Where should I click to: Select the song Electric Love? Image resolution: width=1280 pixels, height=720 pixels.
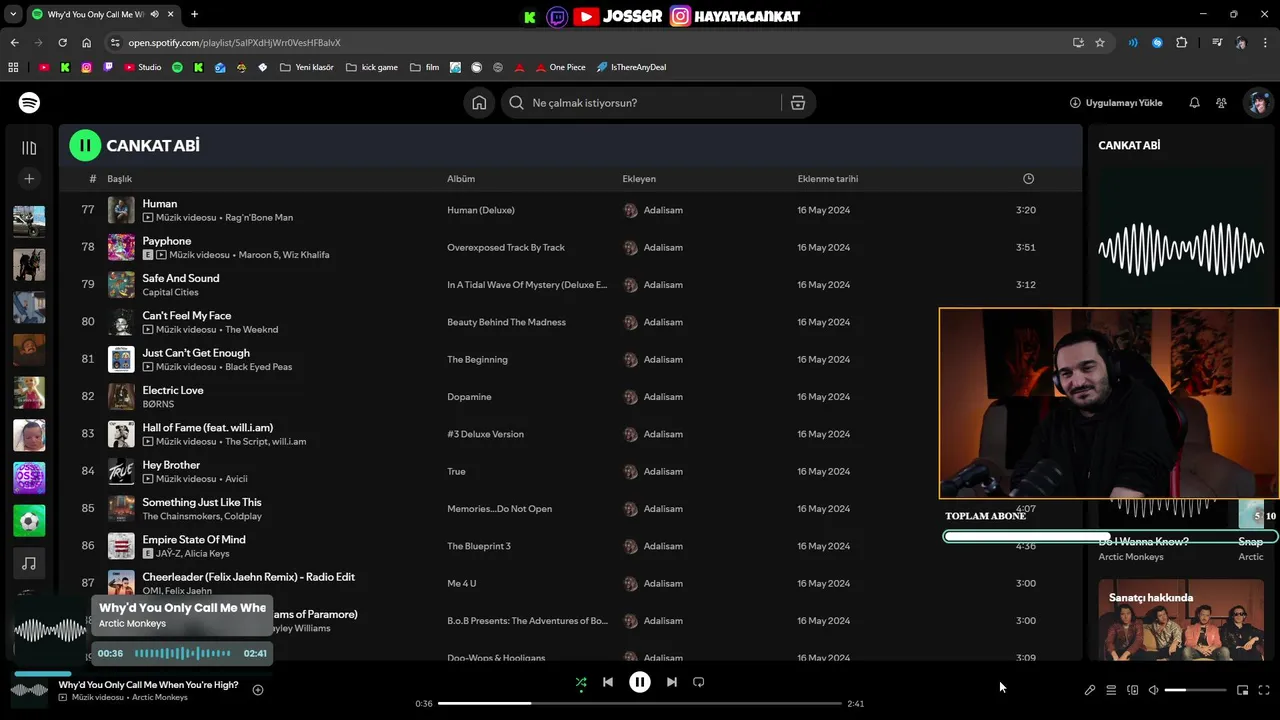click(173, 390)
